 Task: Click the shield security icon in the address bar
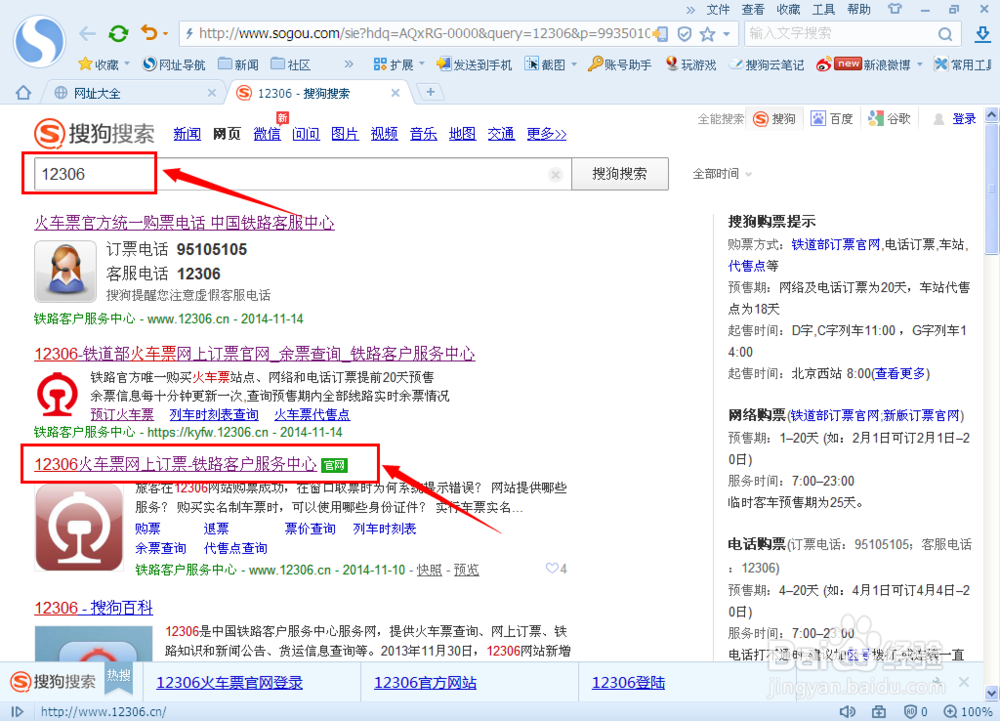[x=684, y=34]
